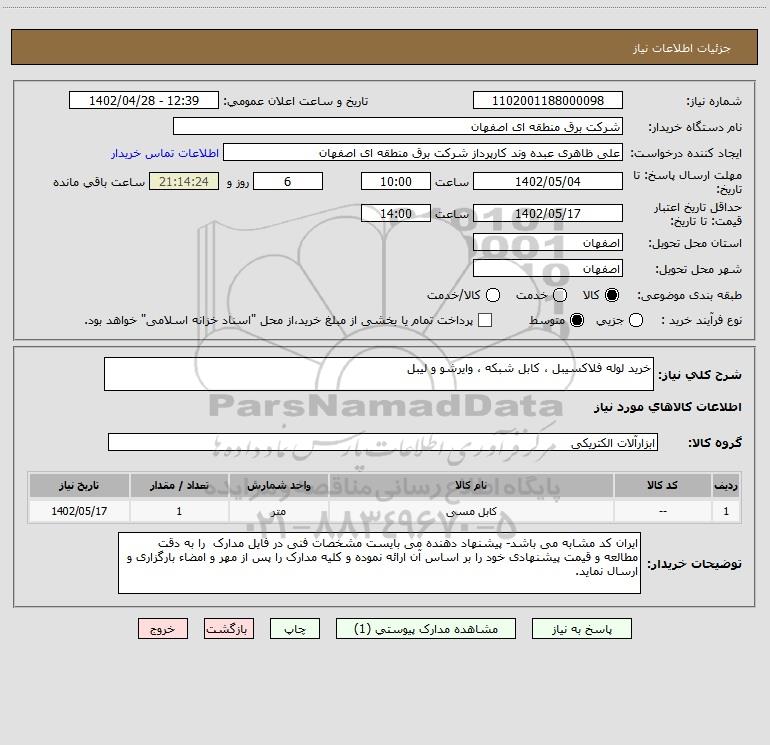Click the پاسخ به نیاز button

581,629
